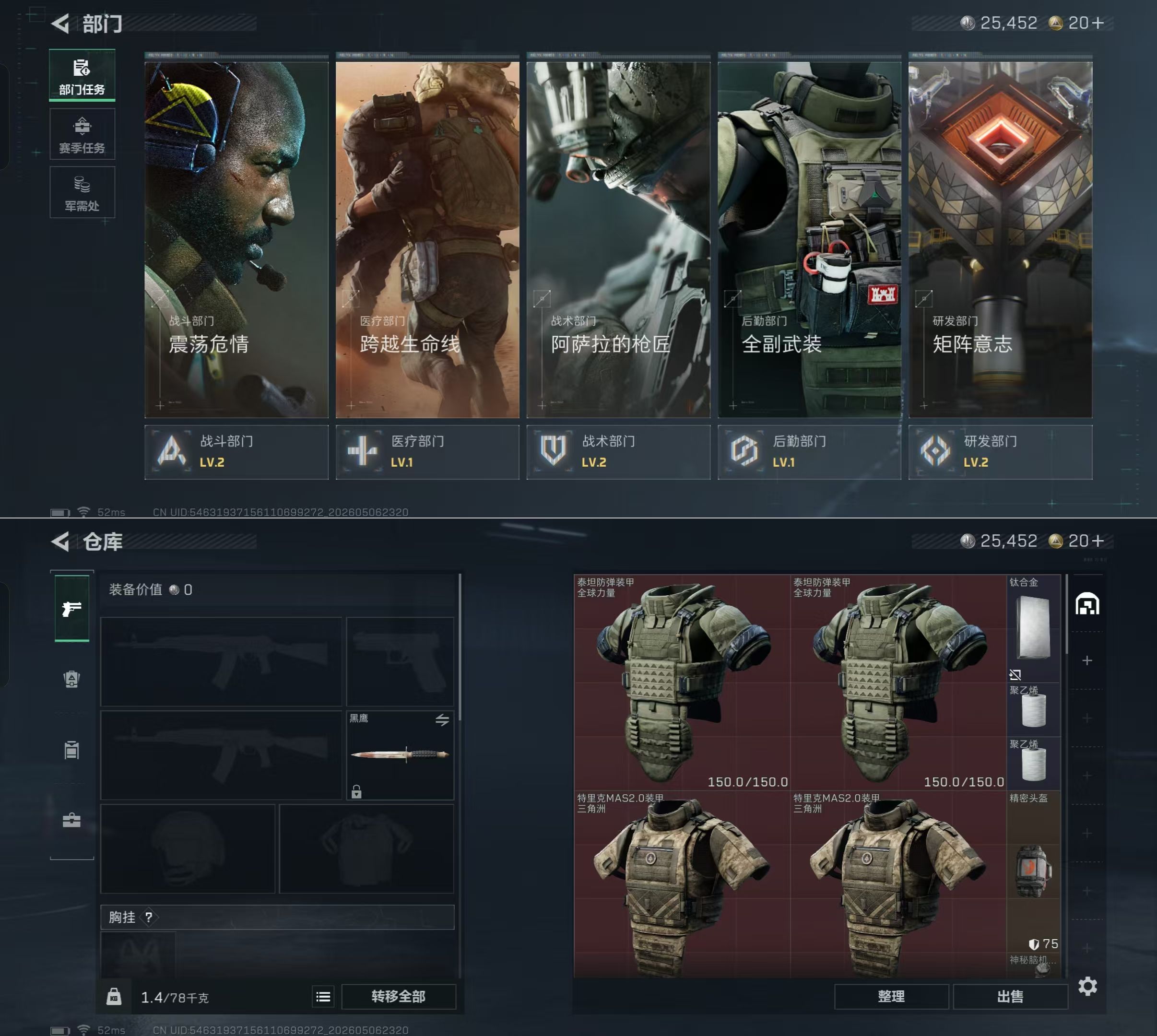1157x1036 pixels.
Task: Click the swap icon on the 黑鹰 slot
Action: pyautogui.click(x=442, y=720)
